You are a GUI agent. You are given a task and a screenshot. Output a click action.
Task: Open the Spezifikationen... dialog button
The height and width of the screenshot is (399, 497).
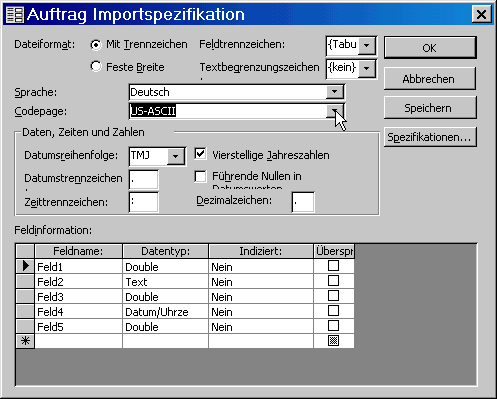pos(430,137)
